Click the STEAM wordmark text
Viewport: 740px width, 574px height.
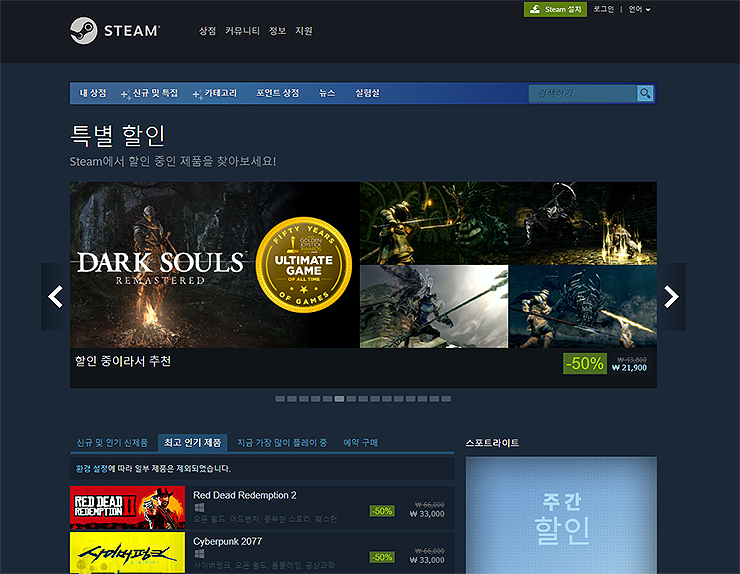tap(132, 31)
